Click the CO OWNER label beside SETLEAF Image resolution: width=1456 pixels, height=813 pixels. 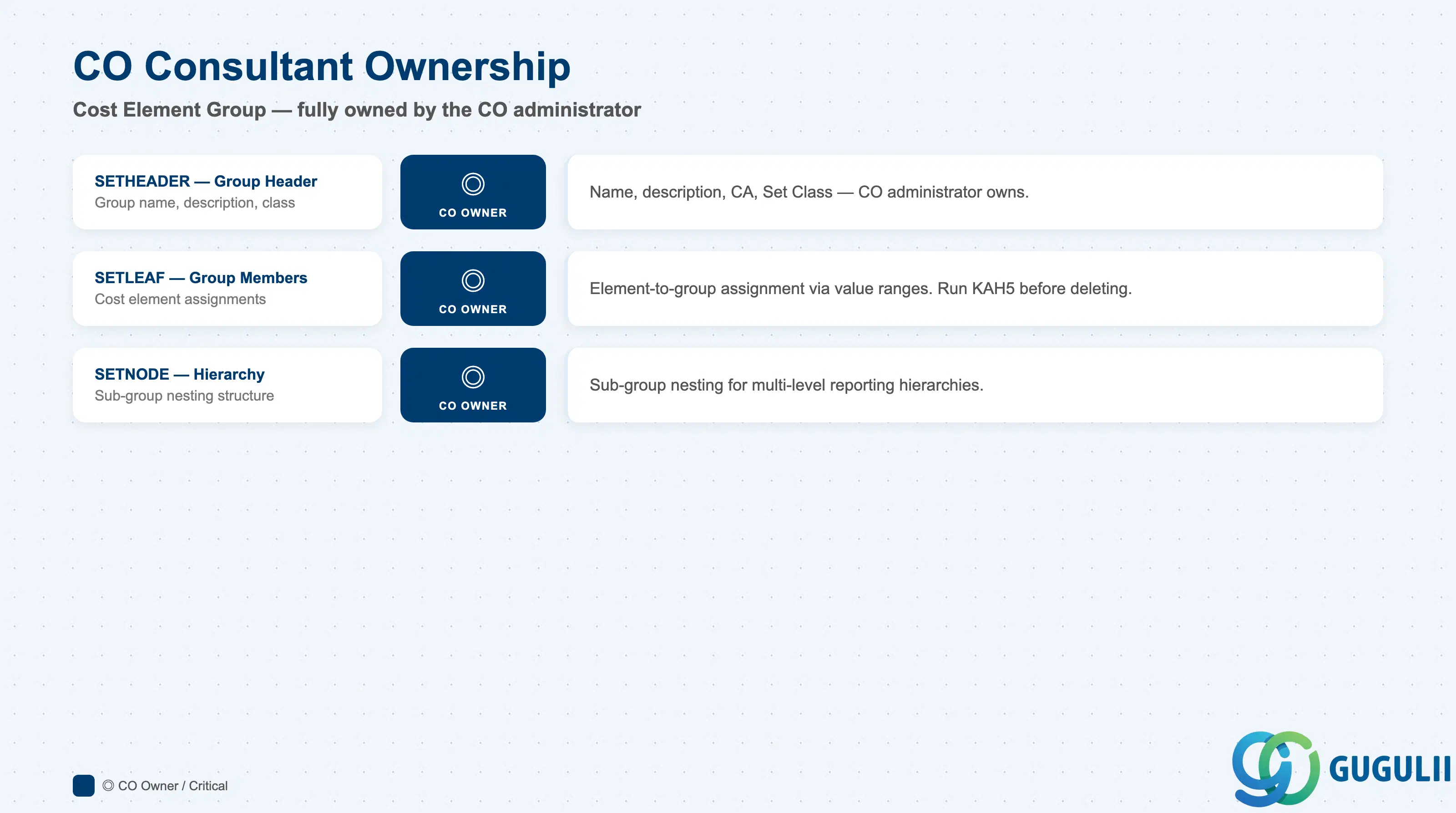pyautogui.click(x=473, y=309)
